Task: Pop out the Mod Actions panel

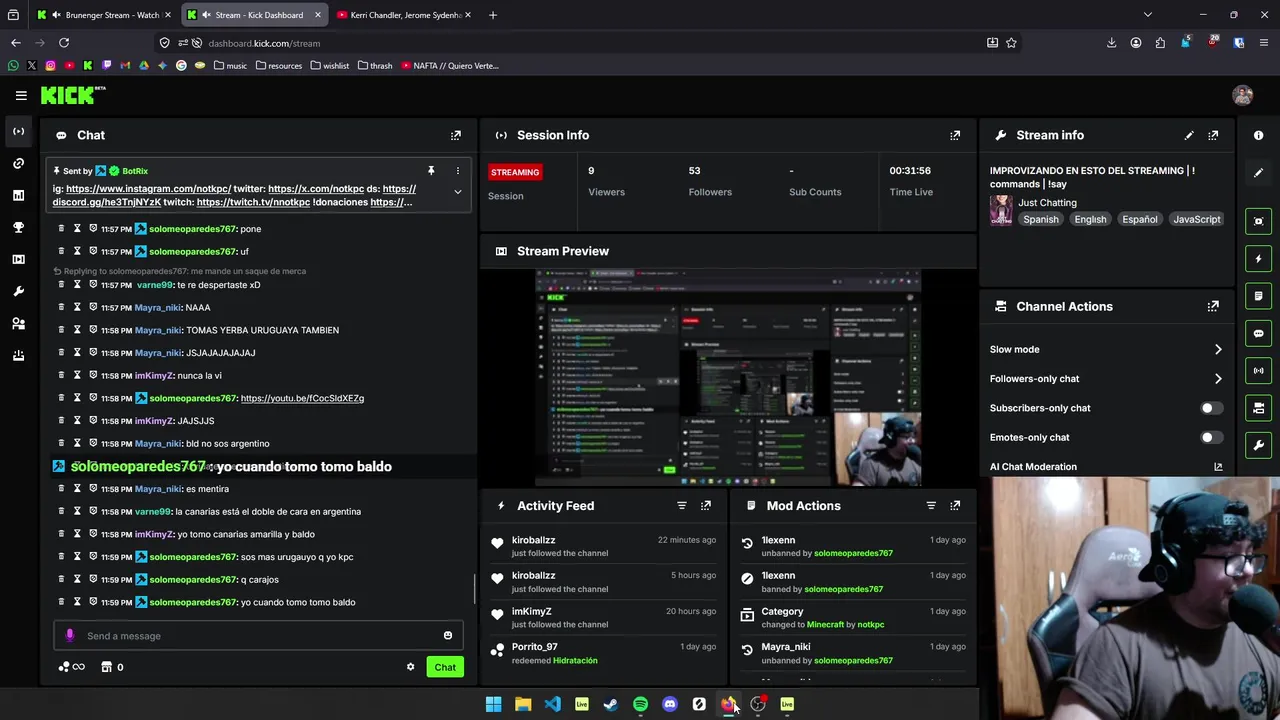Action: click(955, 506)
